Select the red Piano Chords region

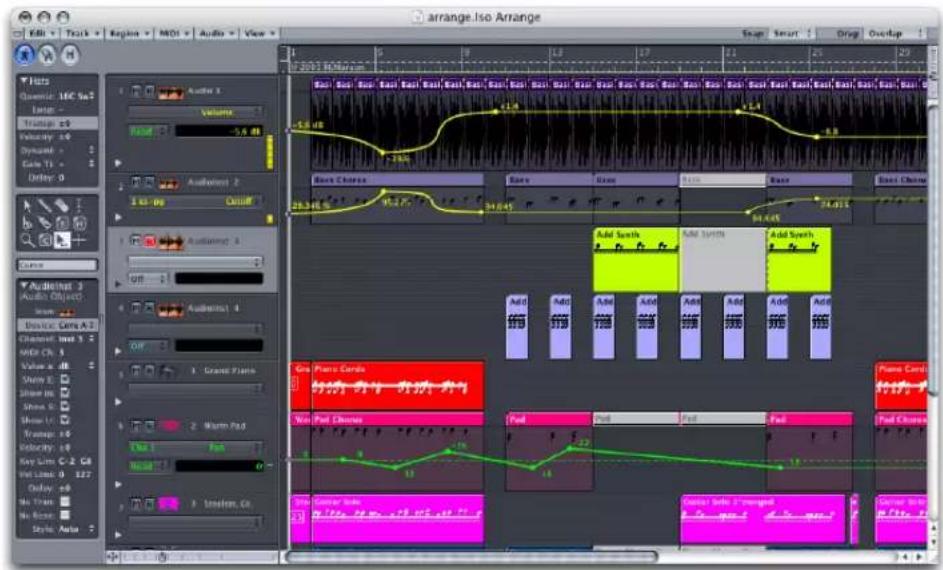click(x=398, y=385)
